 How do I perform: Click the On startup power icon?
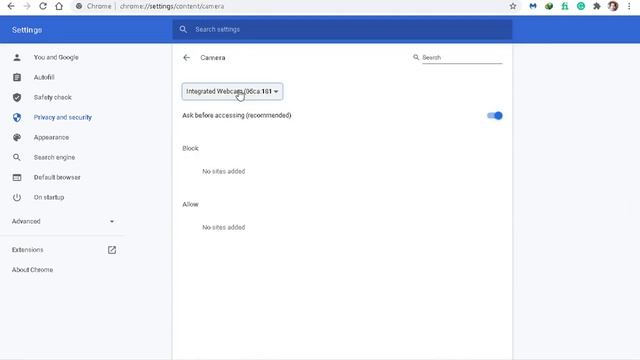(17, 198)
